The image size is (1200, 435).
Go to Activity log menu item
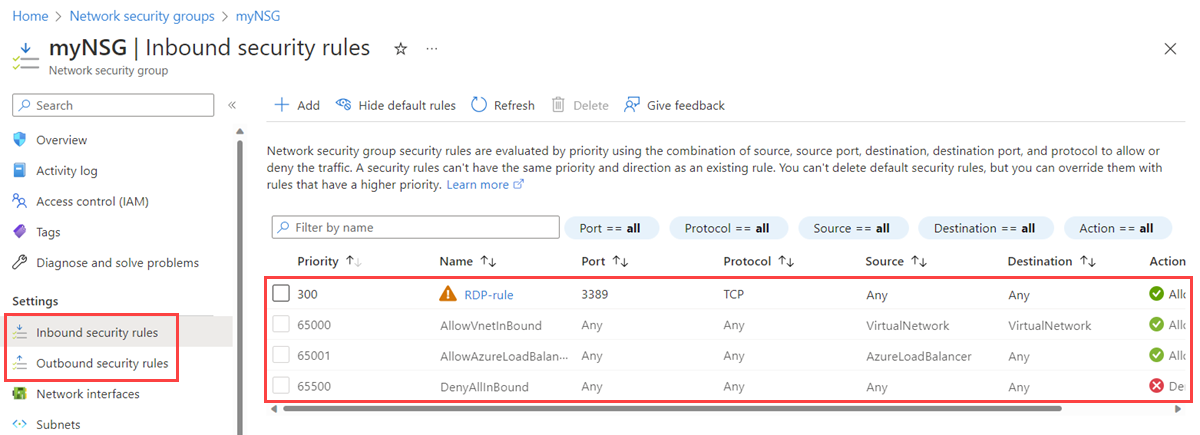tap(66, 171)
